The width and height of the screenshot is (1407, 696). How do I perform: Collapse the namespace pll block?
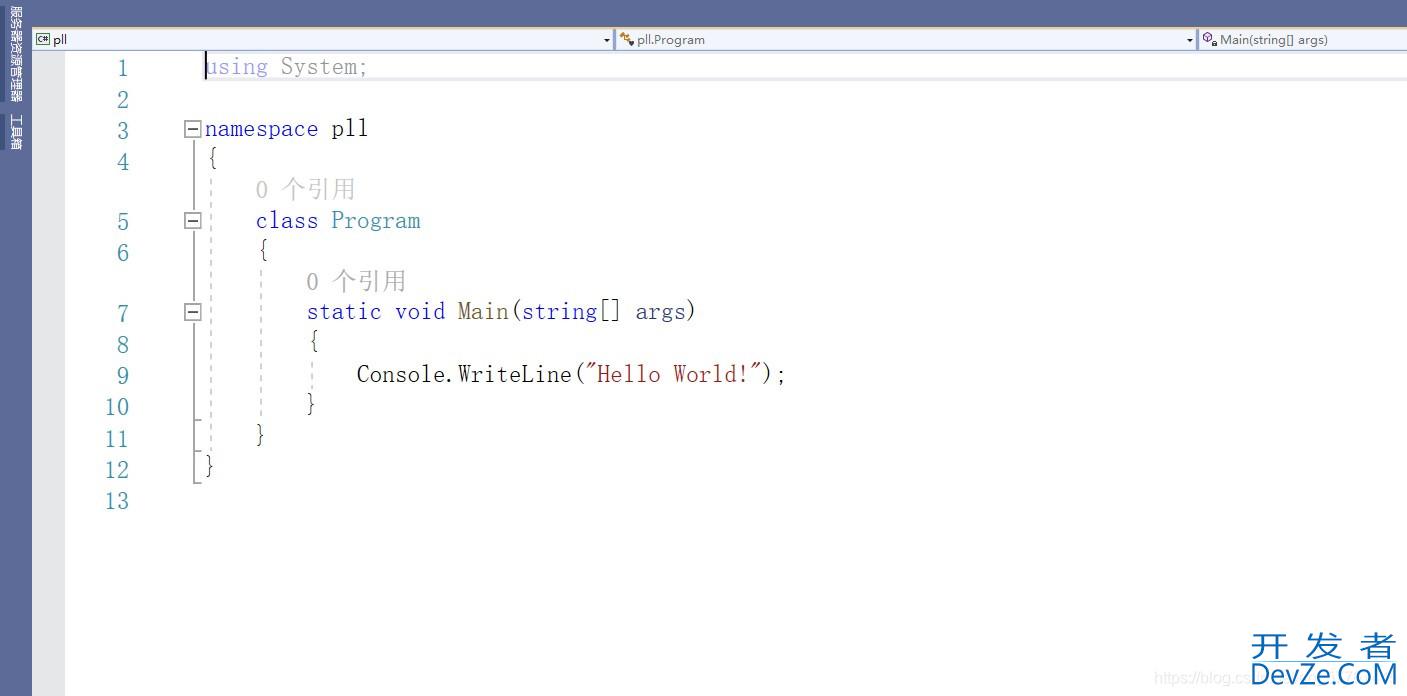[x=193, y=129]
